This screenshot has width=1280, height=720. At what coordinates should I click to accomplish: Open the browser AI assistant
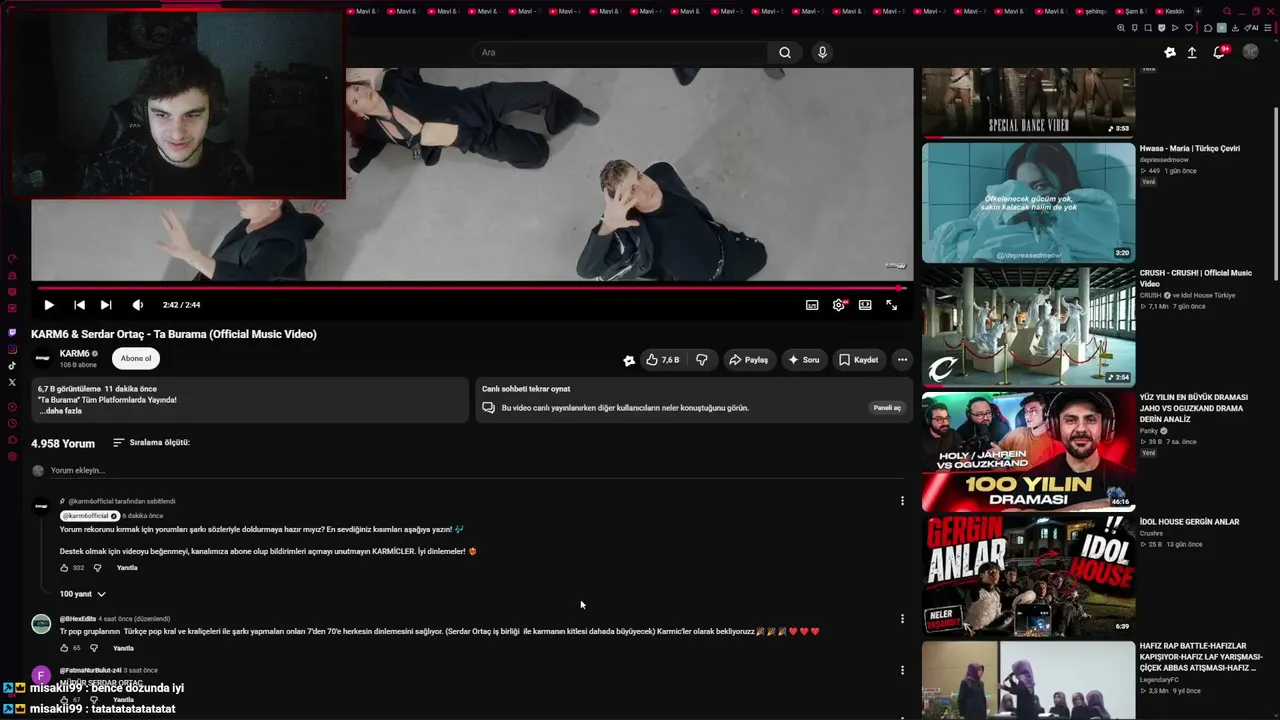click(1253, 28)
